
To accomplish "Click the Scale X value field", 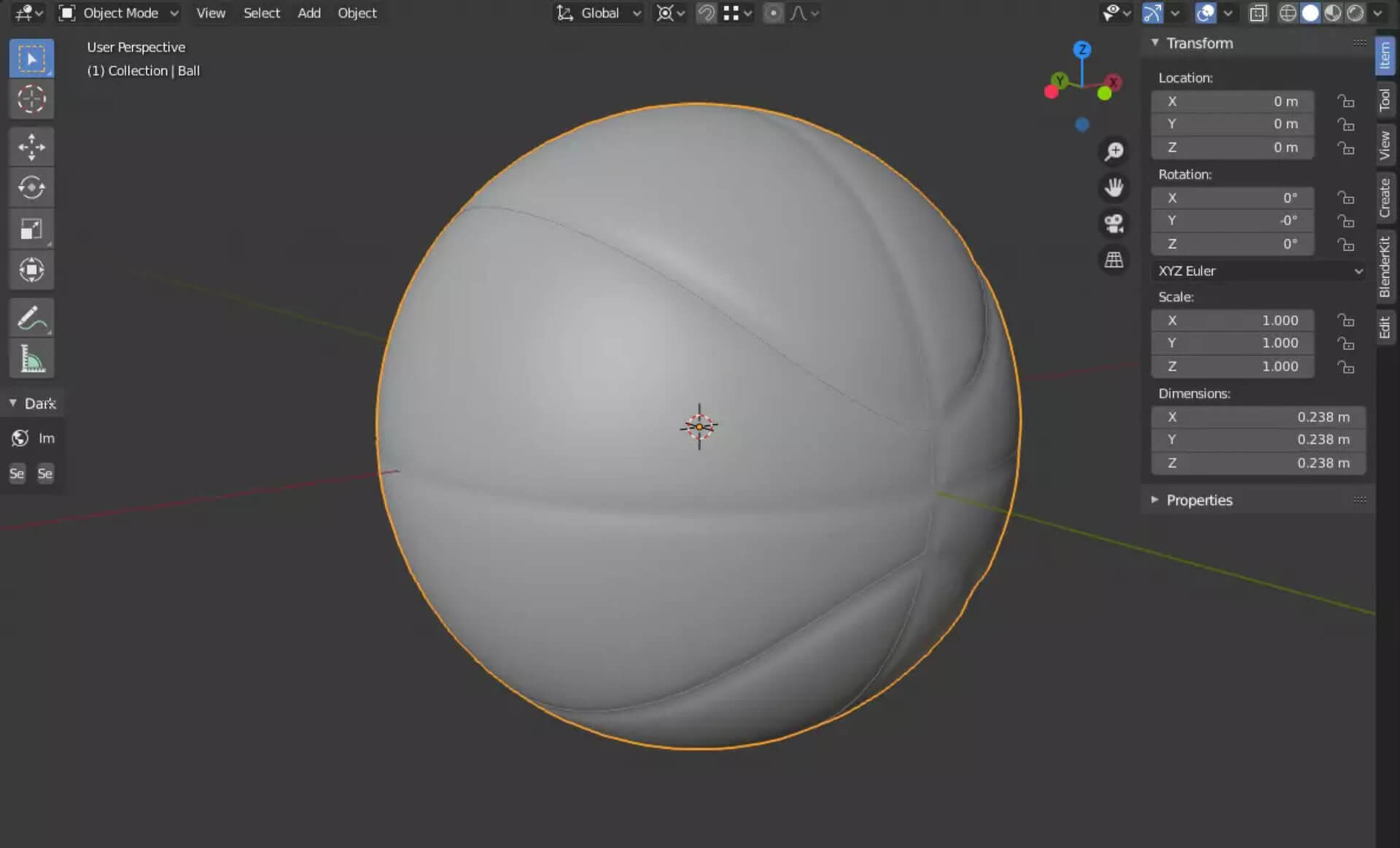I will click(x=1233, y=321).
